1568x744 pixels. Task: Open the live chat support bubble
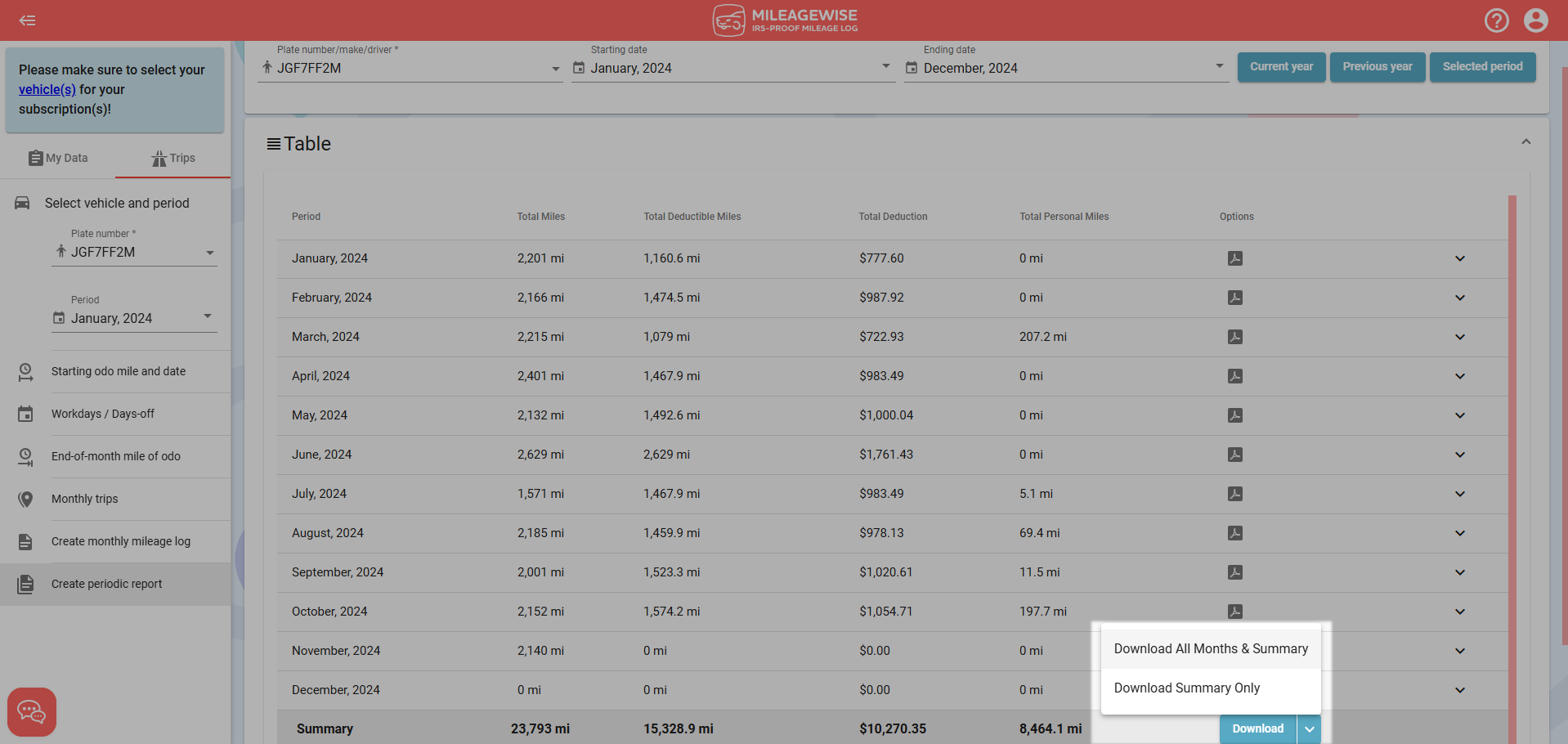tap(32, 711)
